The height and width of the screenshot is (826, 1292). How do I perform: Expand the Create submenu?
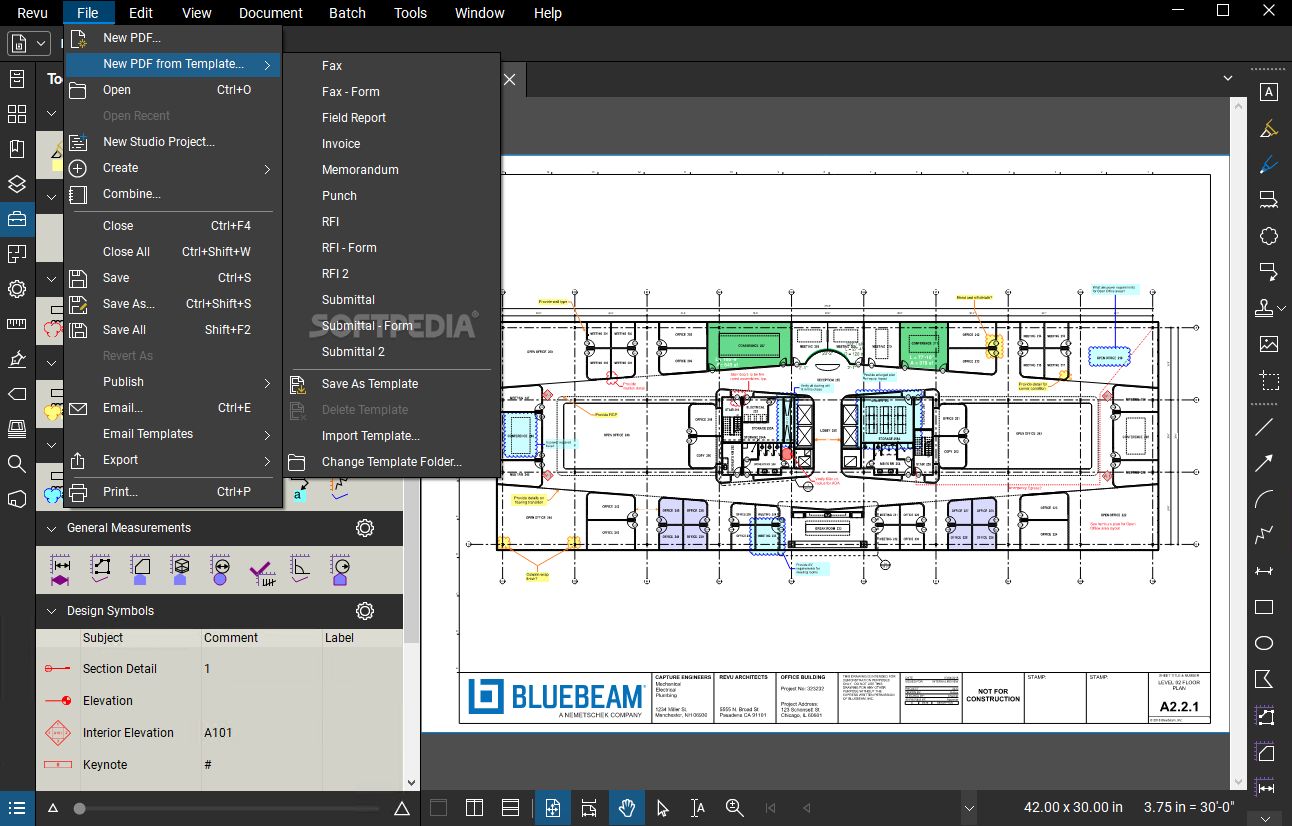pos(174,168)
